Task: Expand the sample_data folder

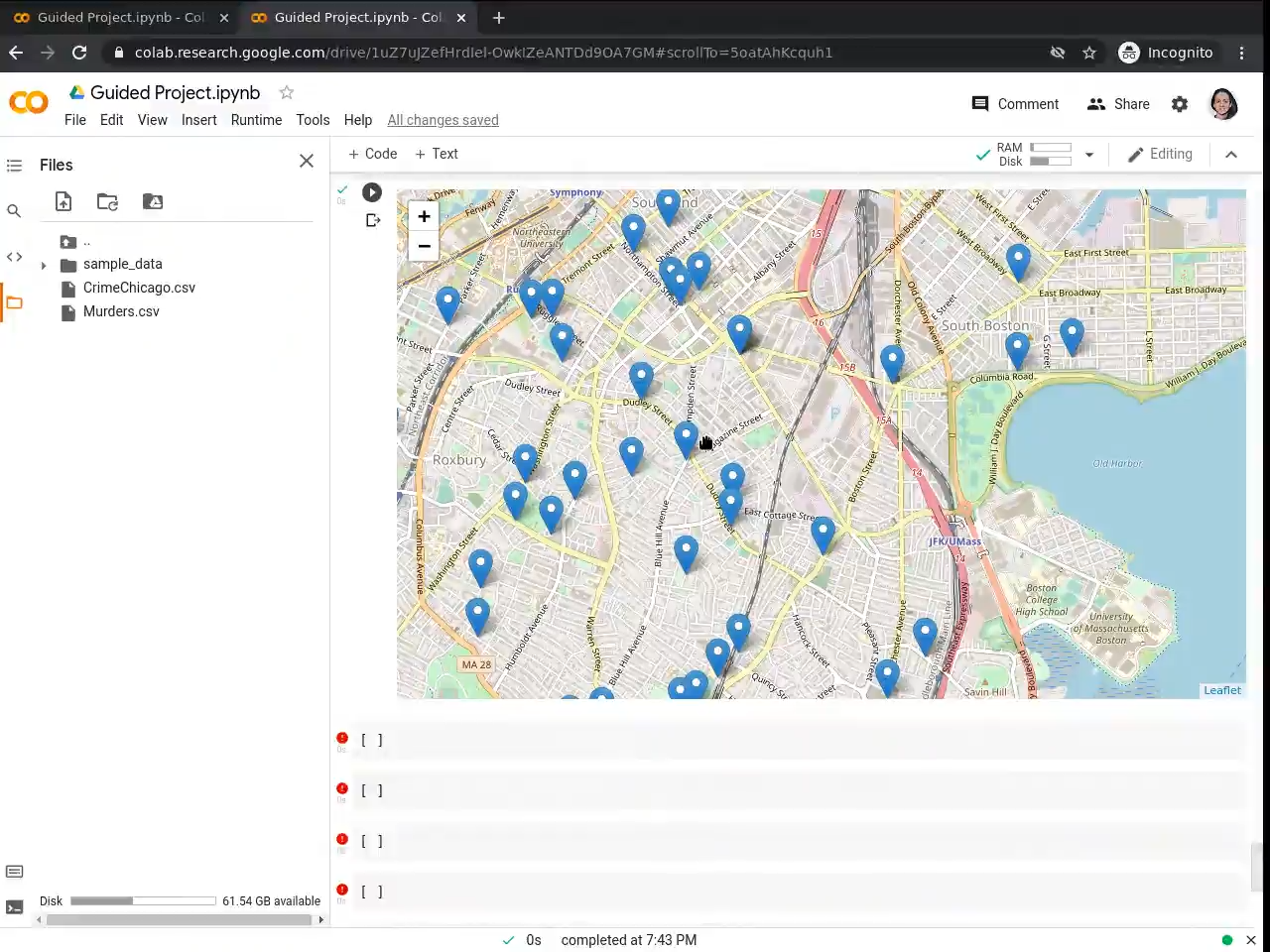Action: click(44, 265)
